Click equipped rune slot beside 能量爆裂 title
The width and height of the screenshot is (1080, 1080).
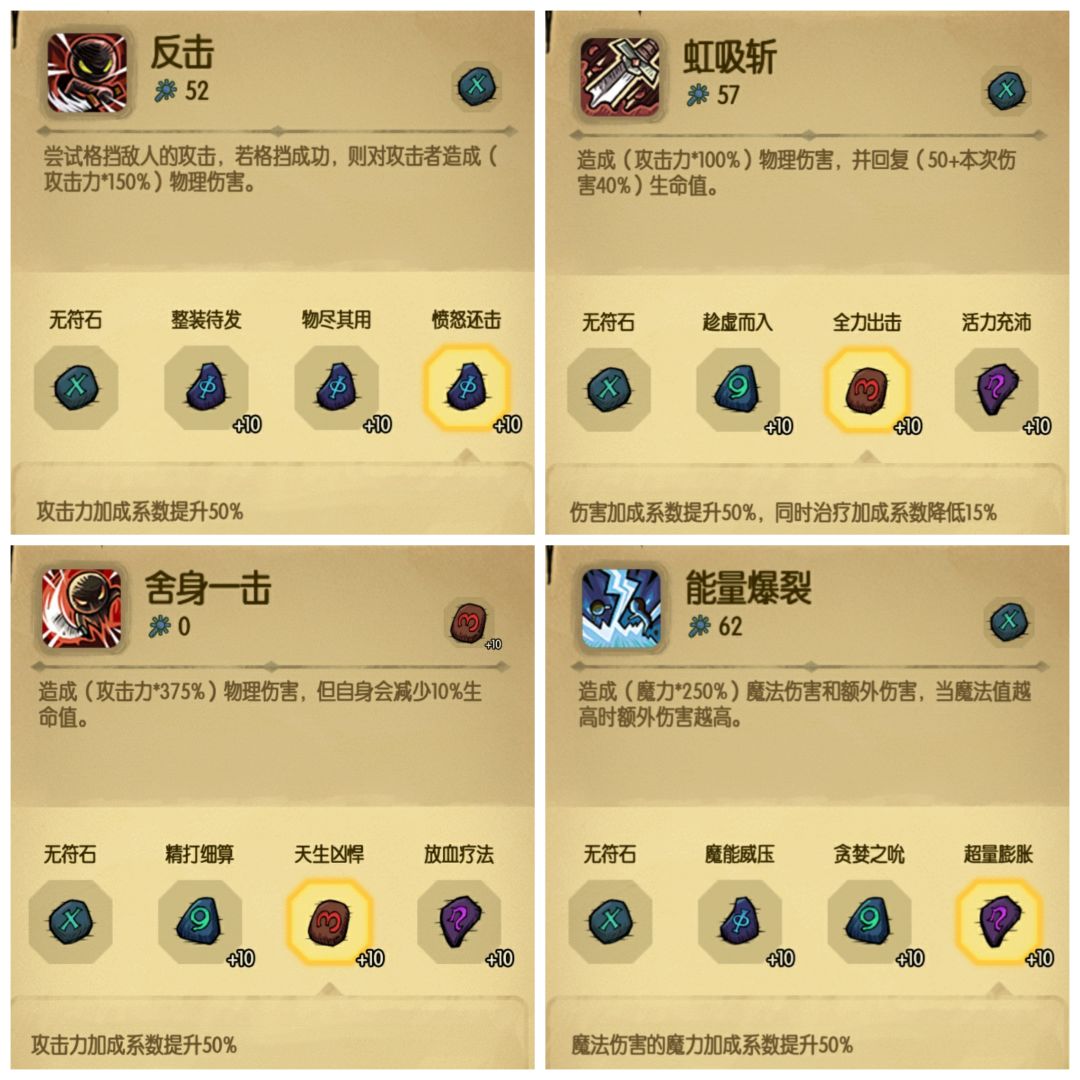1009,621
